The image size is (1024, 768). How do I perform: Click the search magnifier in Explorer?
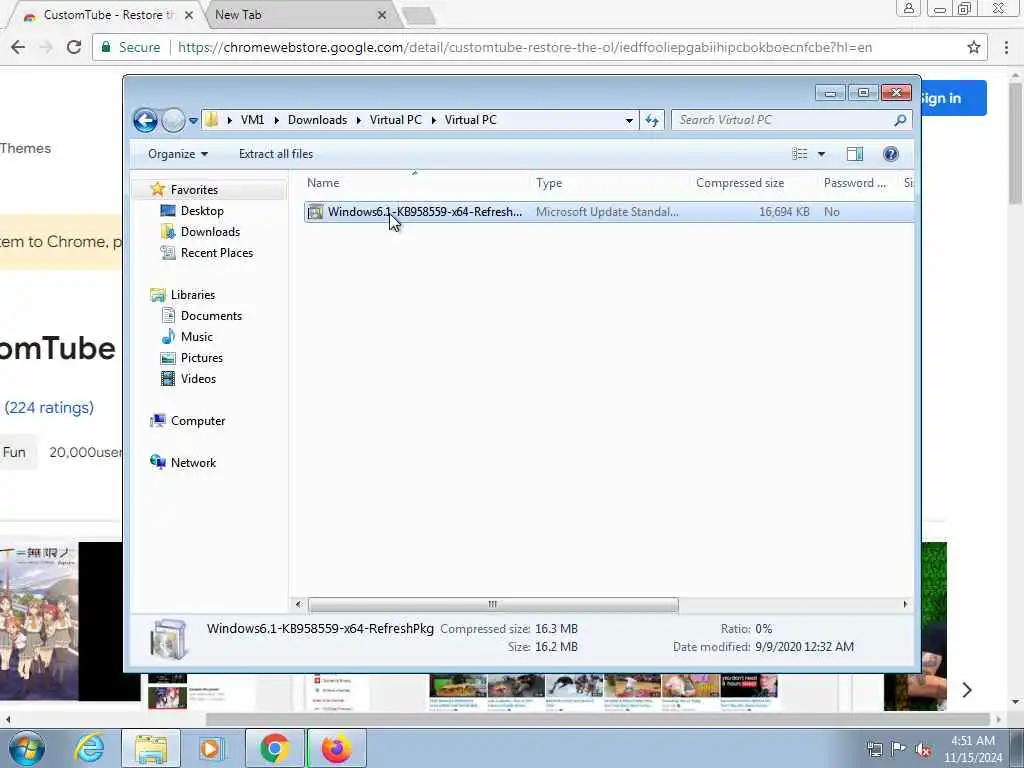[x=900, y=120]
